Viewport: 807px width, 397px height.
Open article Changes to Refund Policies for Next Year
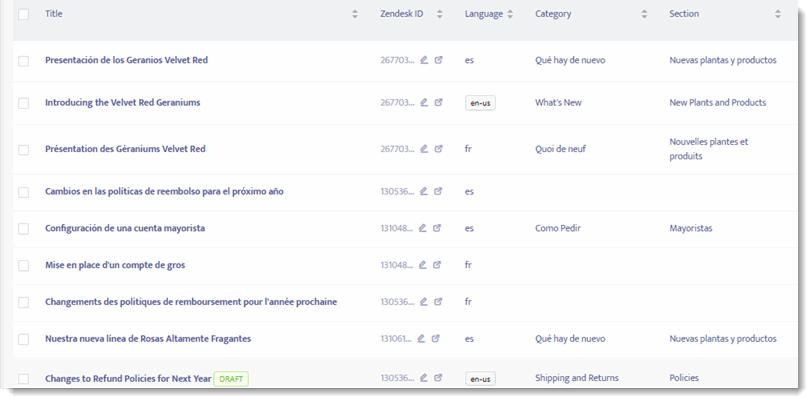point(128,378)
